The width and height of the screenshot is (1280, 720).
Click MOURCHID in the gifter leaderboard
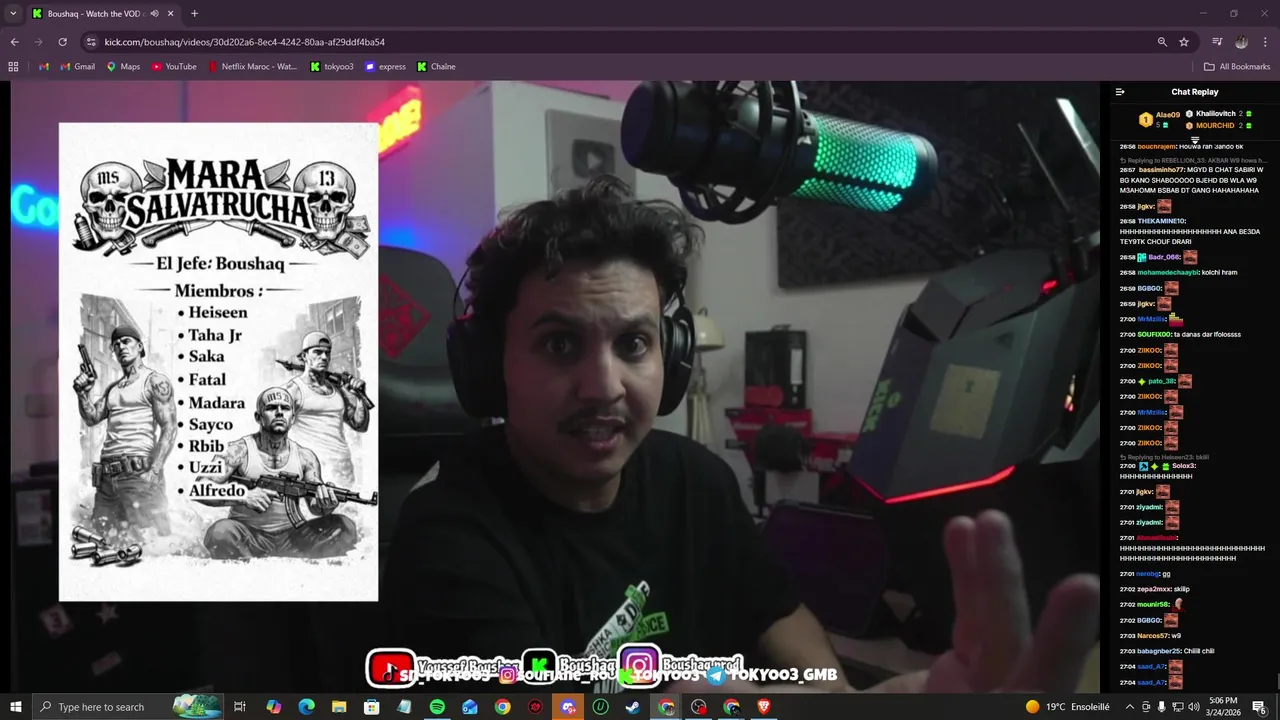[x=1215, y=126]
